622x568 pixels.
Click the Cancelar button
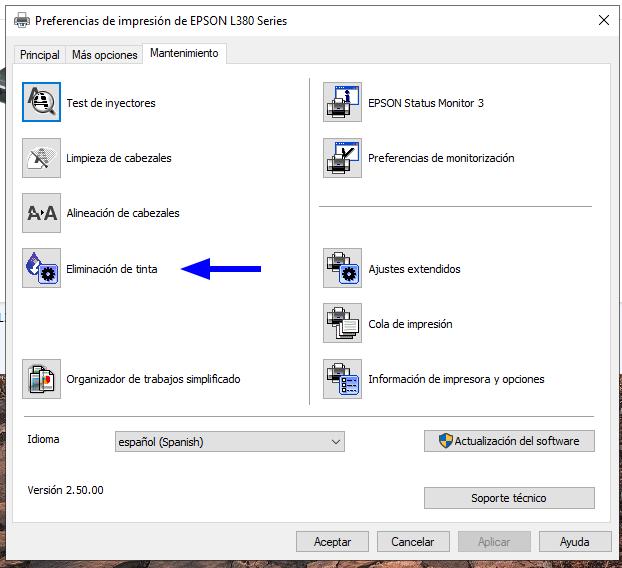point(413,542)
